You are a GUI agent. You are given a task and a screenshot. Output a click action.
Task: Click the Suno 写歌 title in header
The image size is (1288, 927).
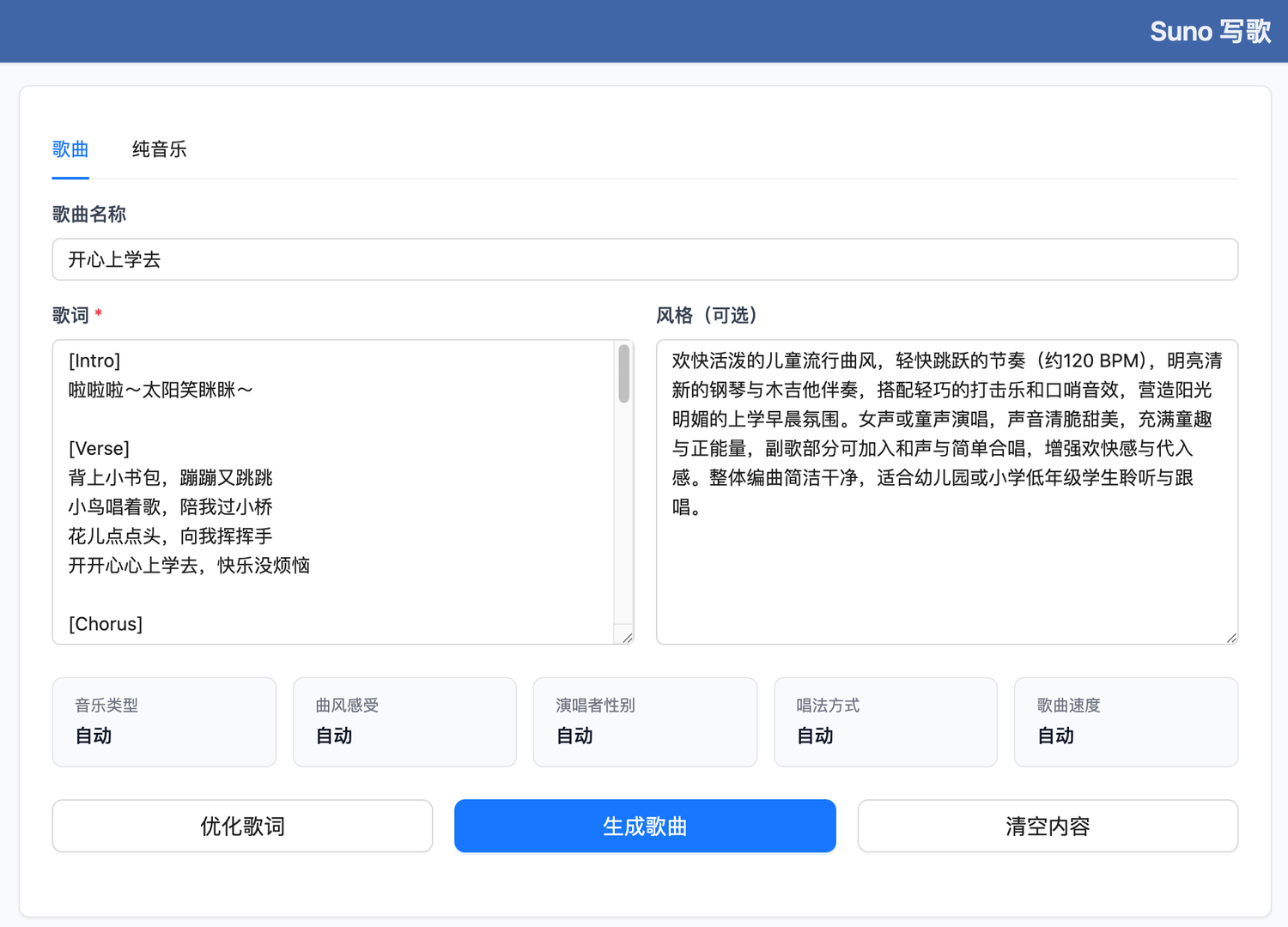click(x=1210, y=31)
